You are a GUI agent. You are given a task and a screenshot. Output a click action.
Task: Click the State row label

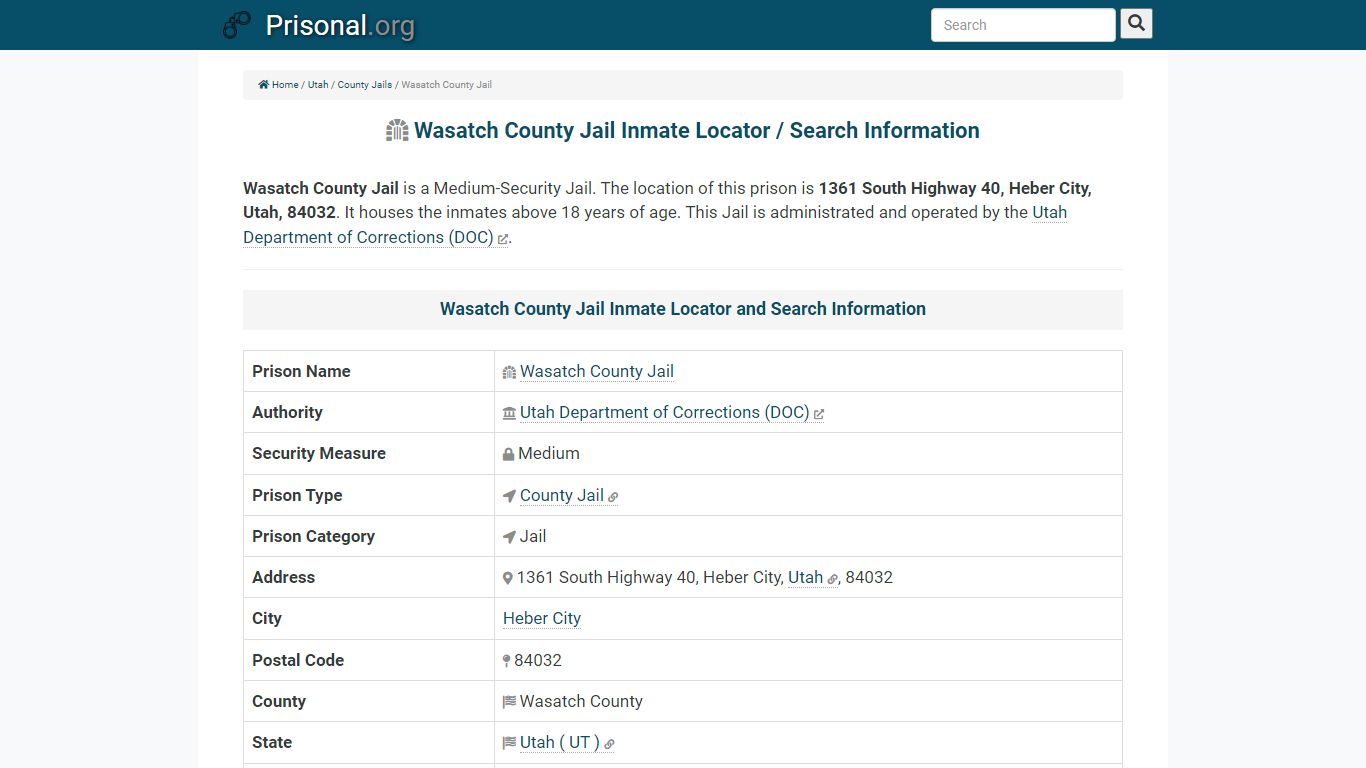coord(272,742)
